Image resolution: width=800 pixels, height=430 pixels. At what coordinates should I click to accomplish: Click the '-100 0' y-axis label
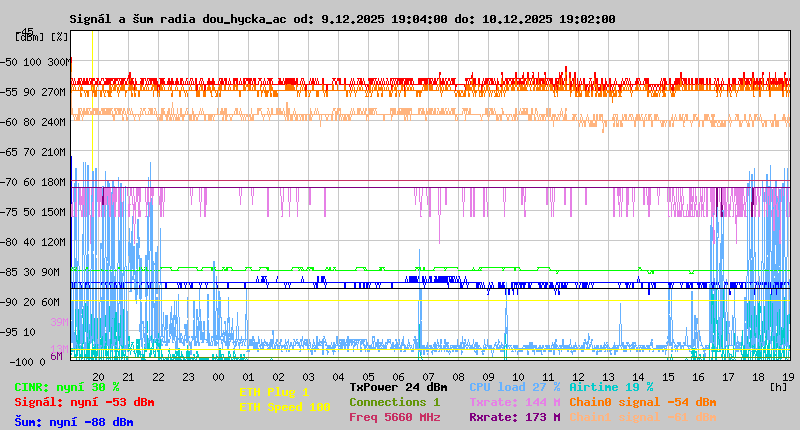[x=27, y=362]
